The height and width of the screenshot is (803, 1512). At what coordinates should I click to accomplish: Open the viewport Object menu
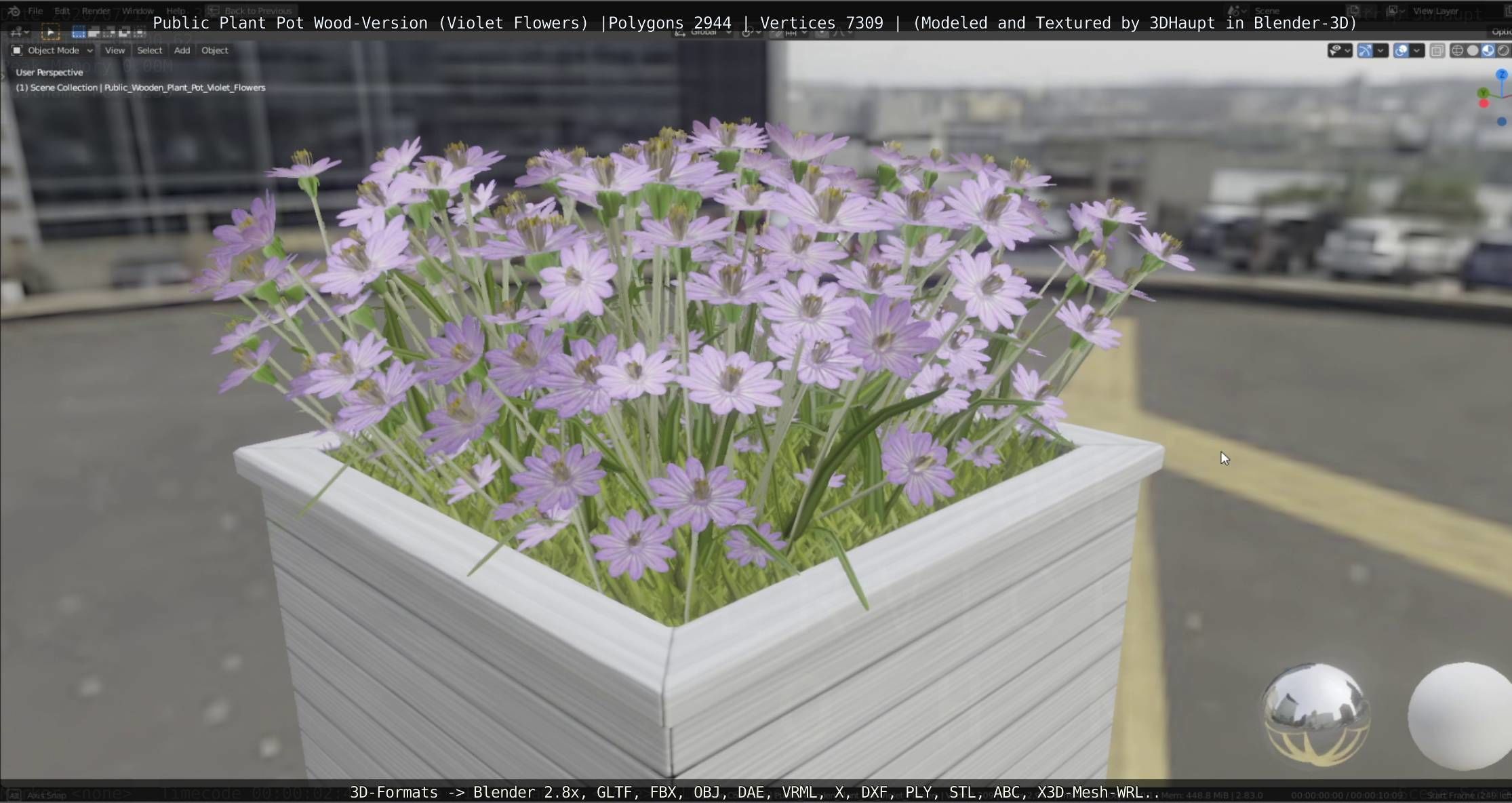click(x=214, y=50)
